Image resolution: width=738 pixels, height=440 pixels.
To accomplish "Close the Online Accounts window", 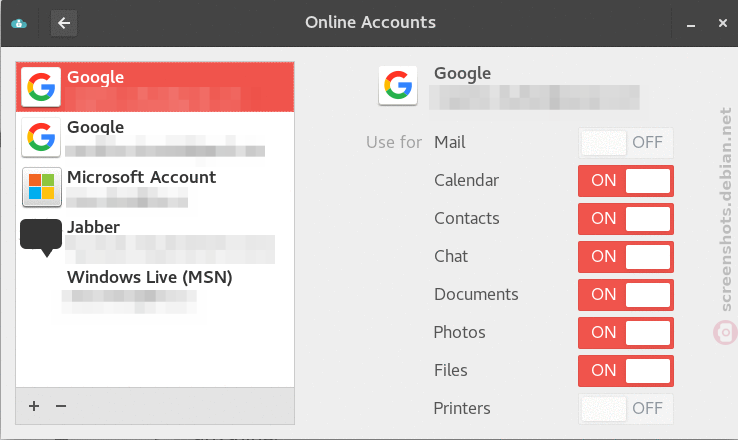I will tap(723, 23).
